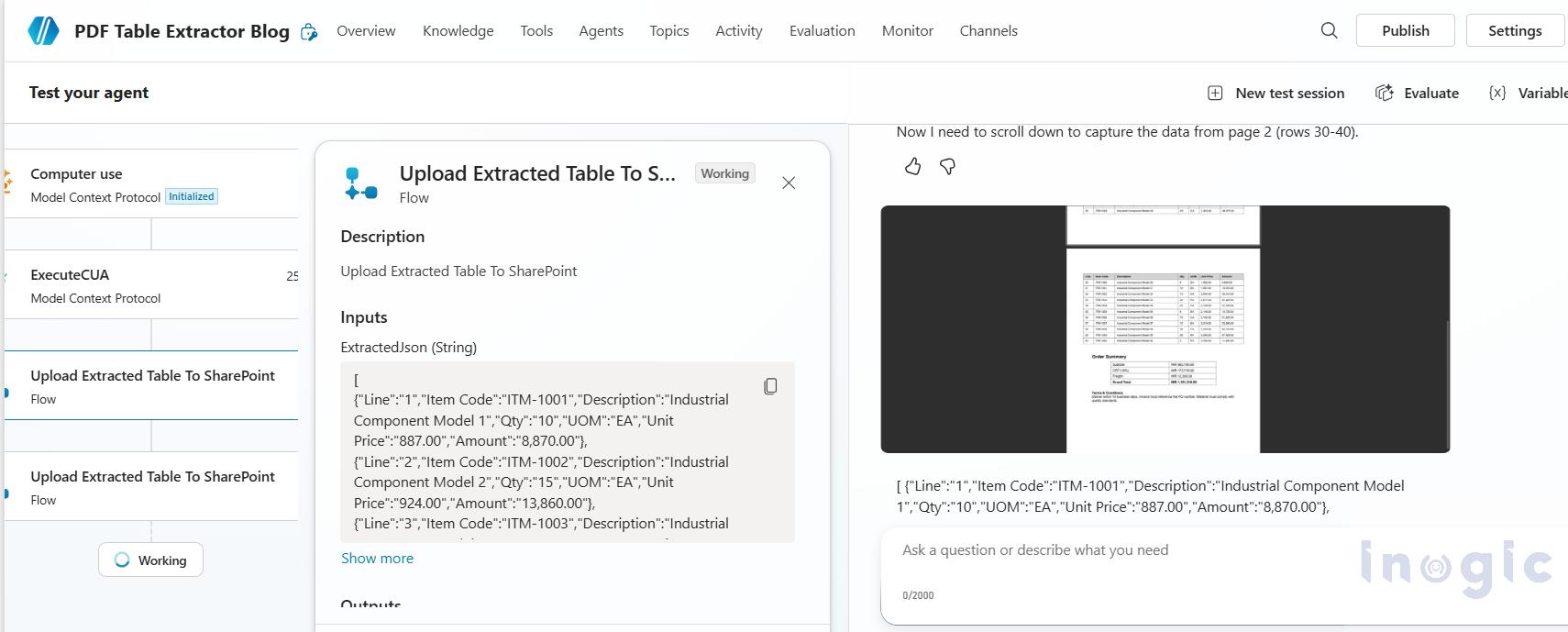Viewport: 1568px width, 632px height.
Task: Click the New test session plus icon
Action: click(1215, 93)
